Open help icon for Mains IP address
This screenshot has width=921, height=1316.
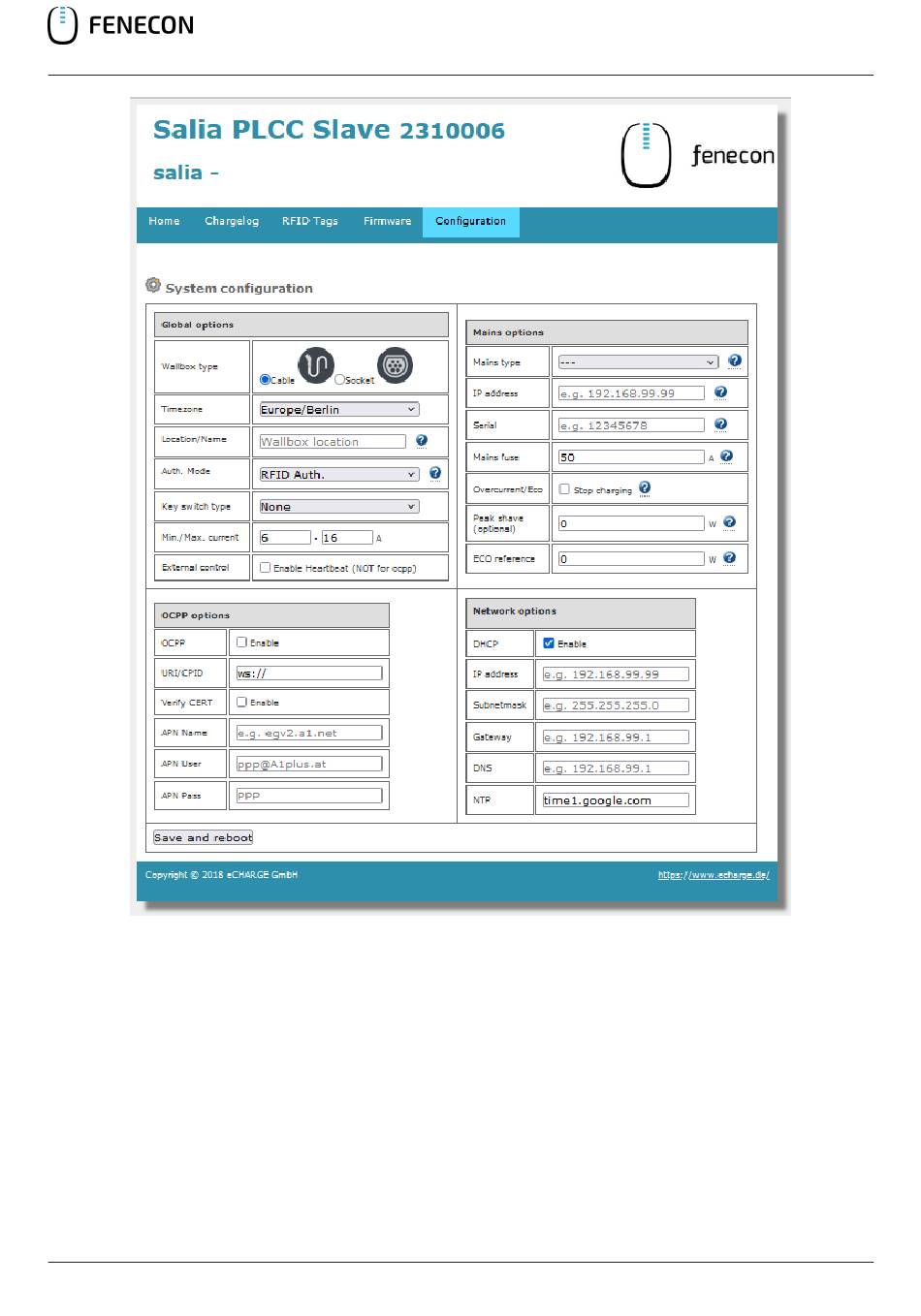720,392
